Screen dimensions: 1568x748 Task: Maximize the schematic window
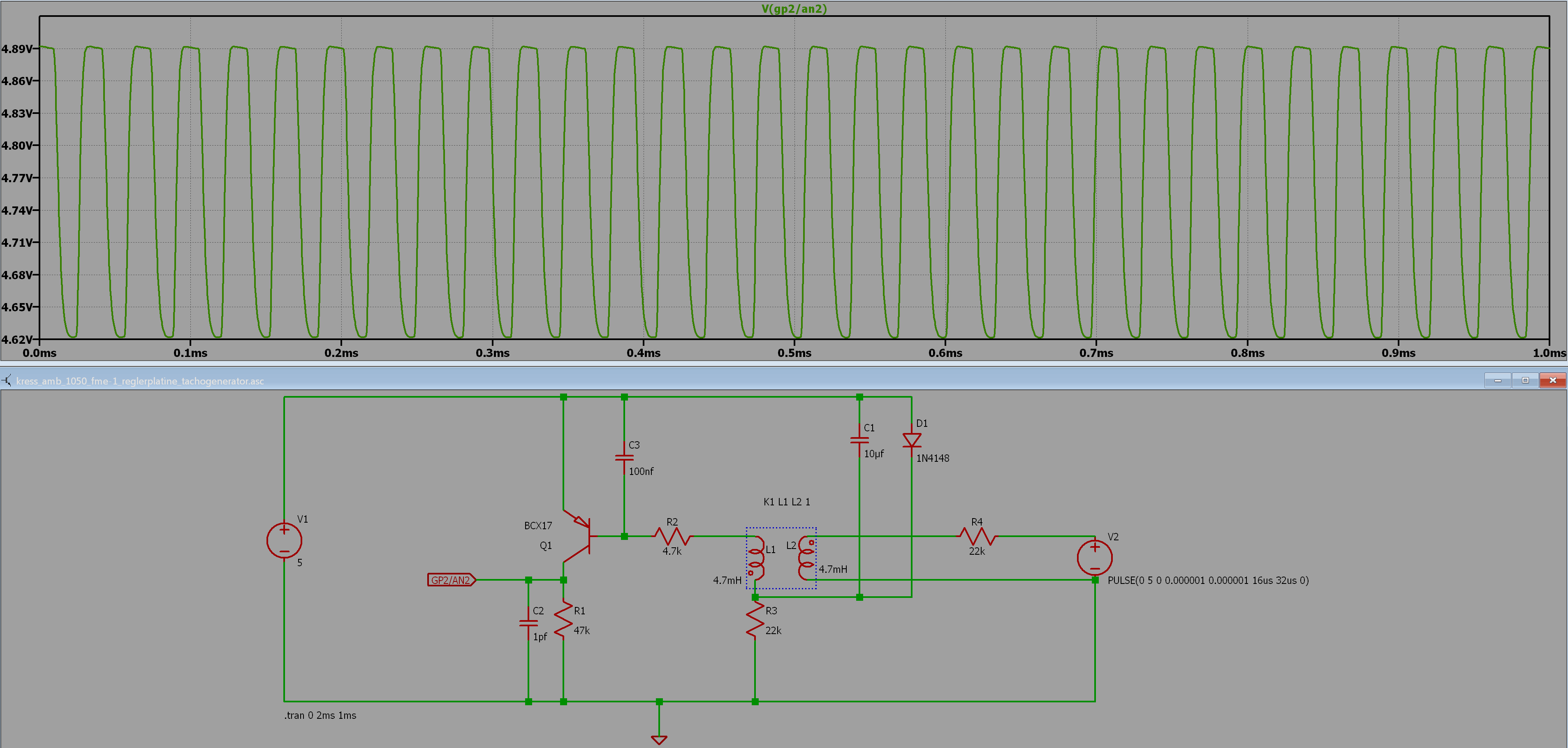tap(1525, 380)
